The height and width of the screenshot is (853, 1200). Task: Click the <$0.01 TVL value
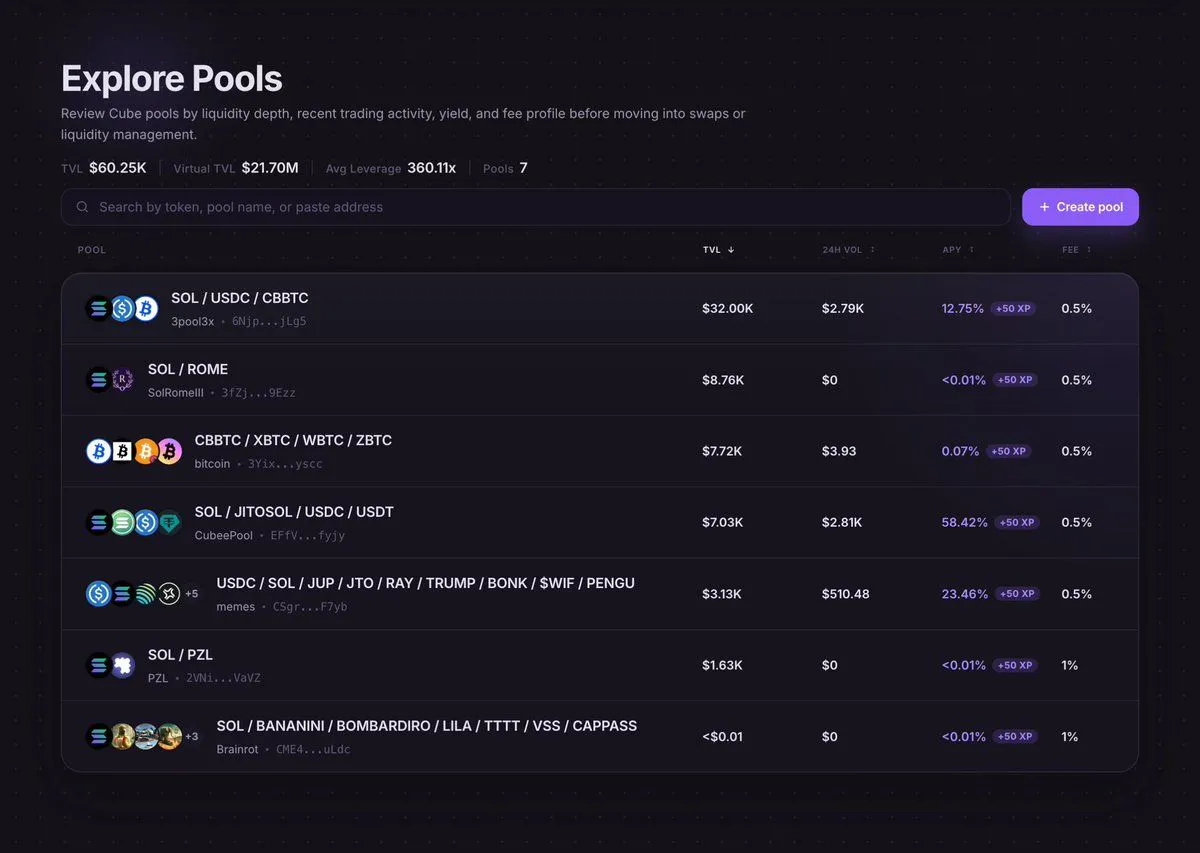pos(723,737)
